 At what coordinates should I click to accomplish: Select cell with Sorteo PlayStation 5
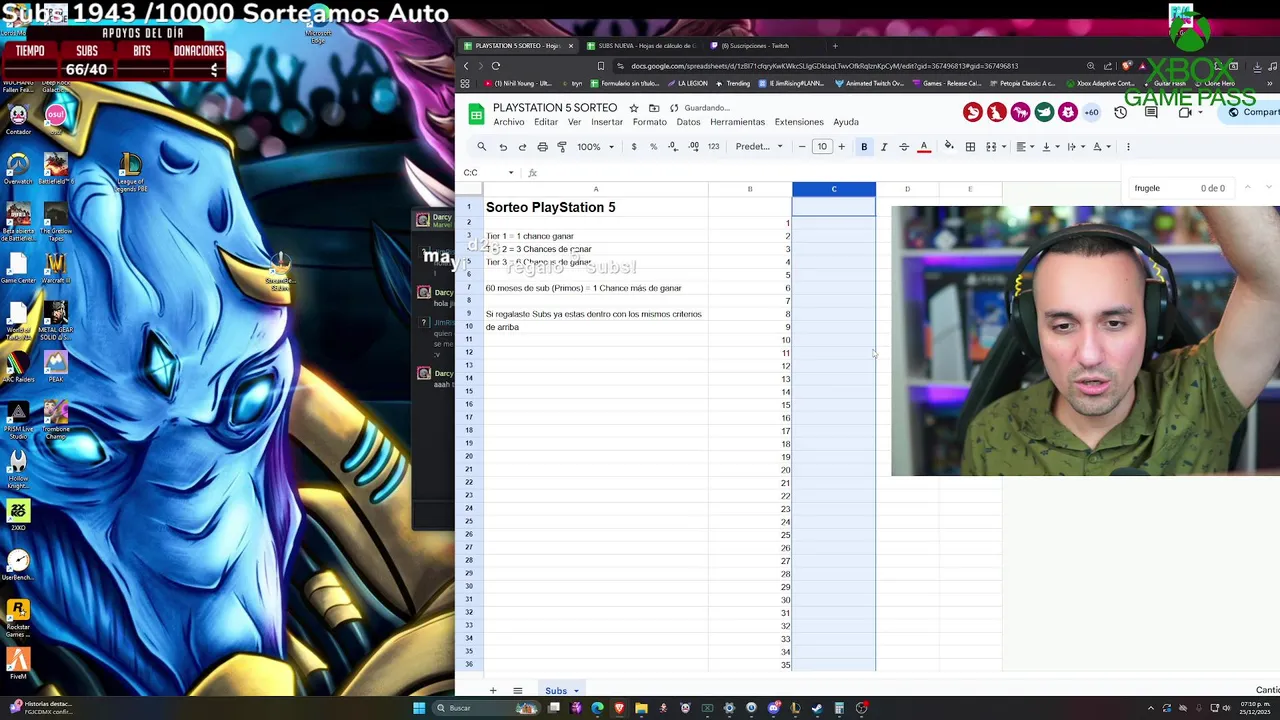tap(596, 207)
